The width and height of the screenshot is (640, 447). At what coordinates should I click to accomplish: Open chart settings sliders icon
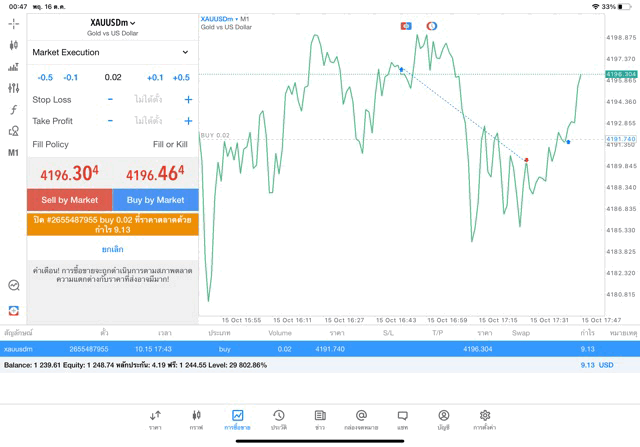pyautogui.click(x=14, y=89)
